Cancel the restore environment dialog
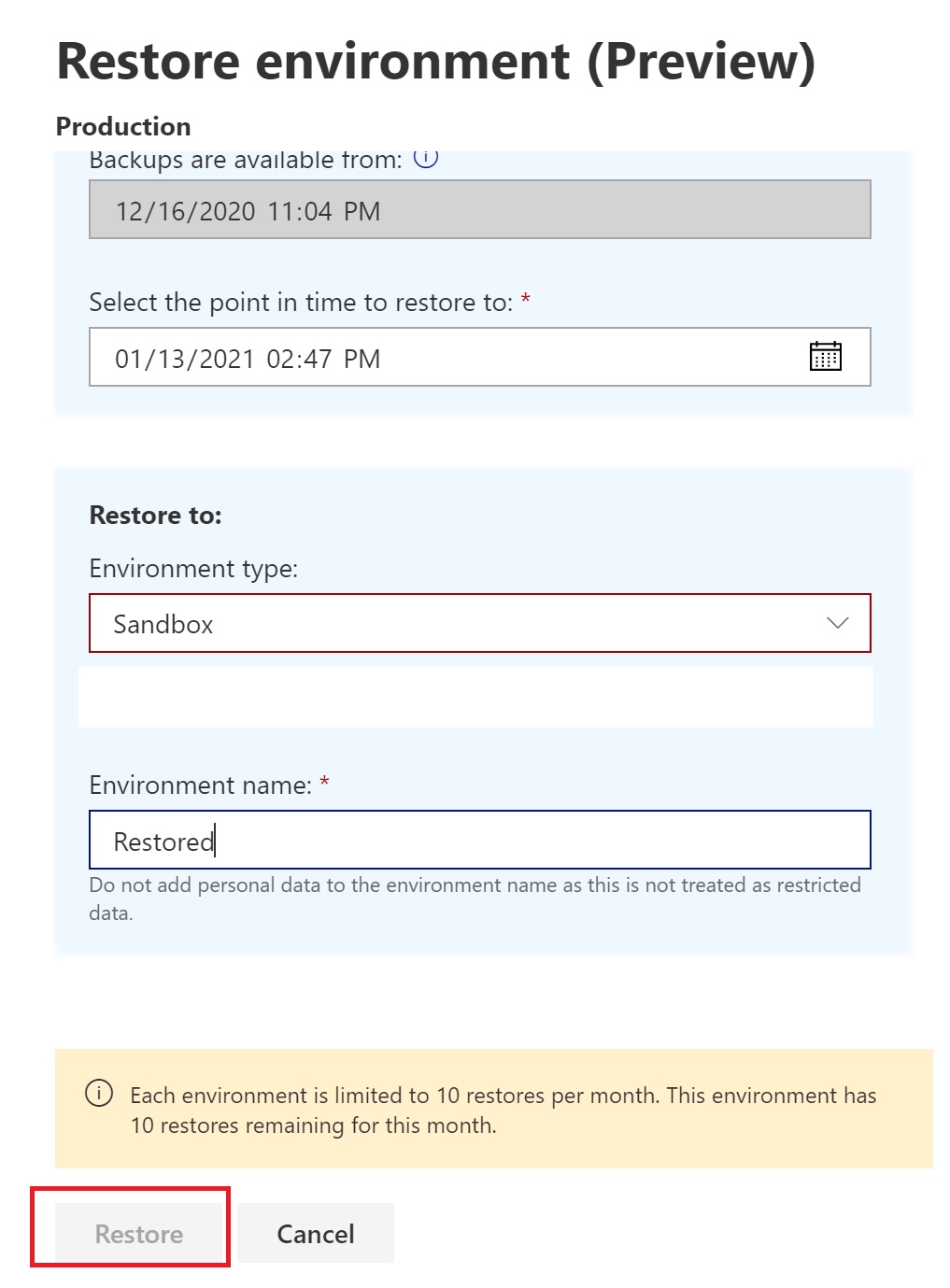950x1288 pixels. (x=316, y=1234)
